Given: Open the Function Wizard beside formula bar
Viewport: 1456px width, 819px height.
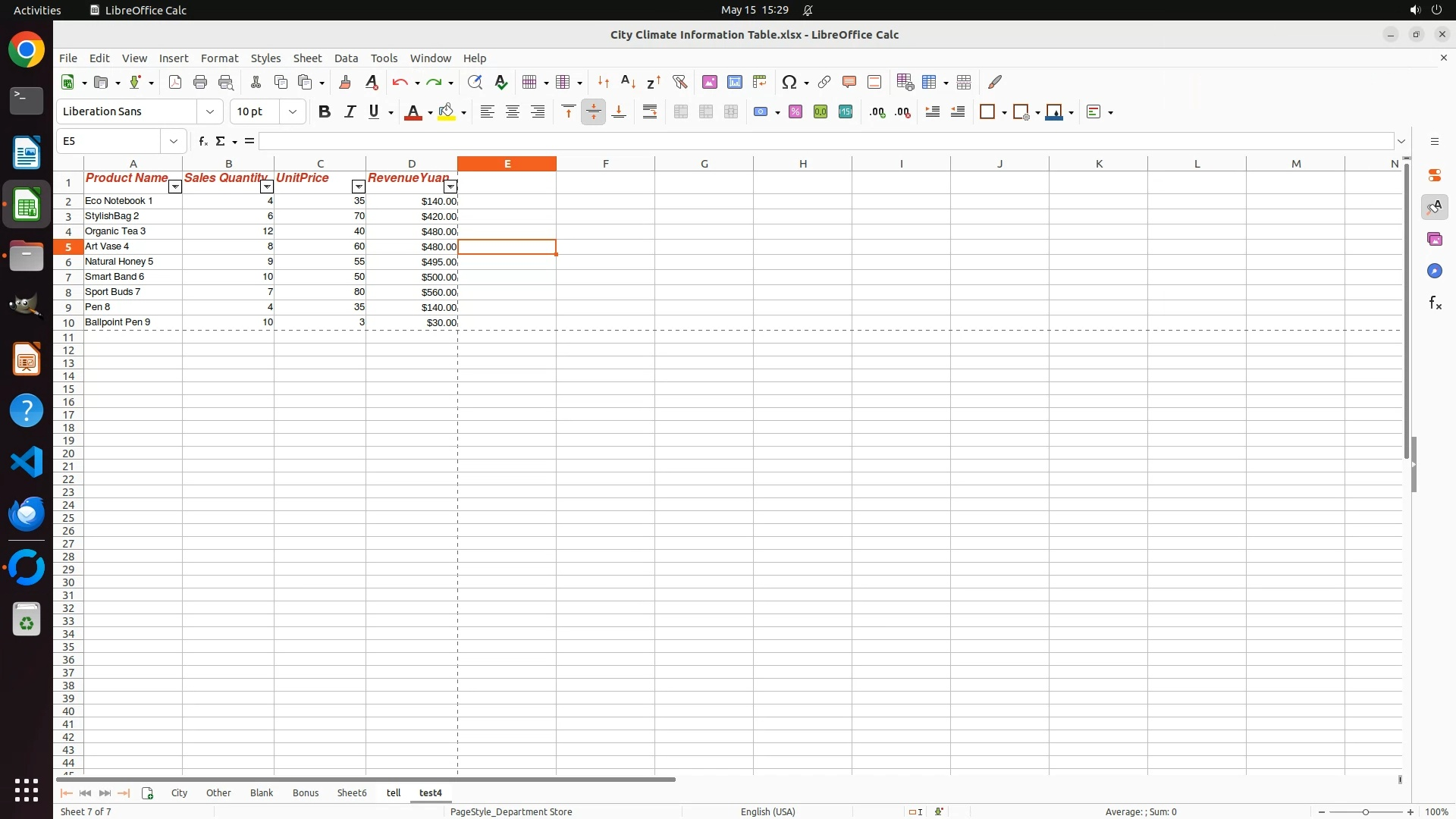Looking at the screenshot, I should (202, 141).
